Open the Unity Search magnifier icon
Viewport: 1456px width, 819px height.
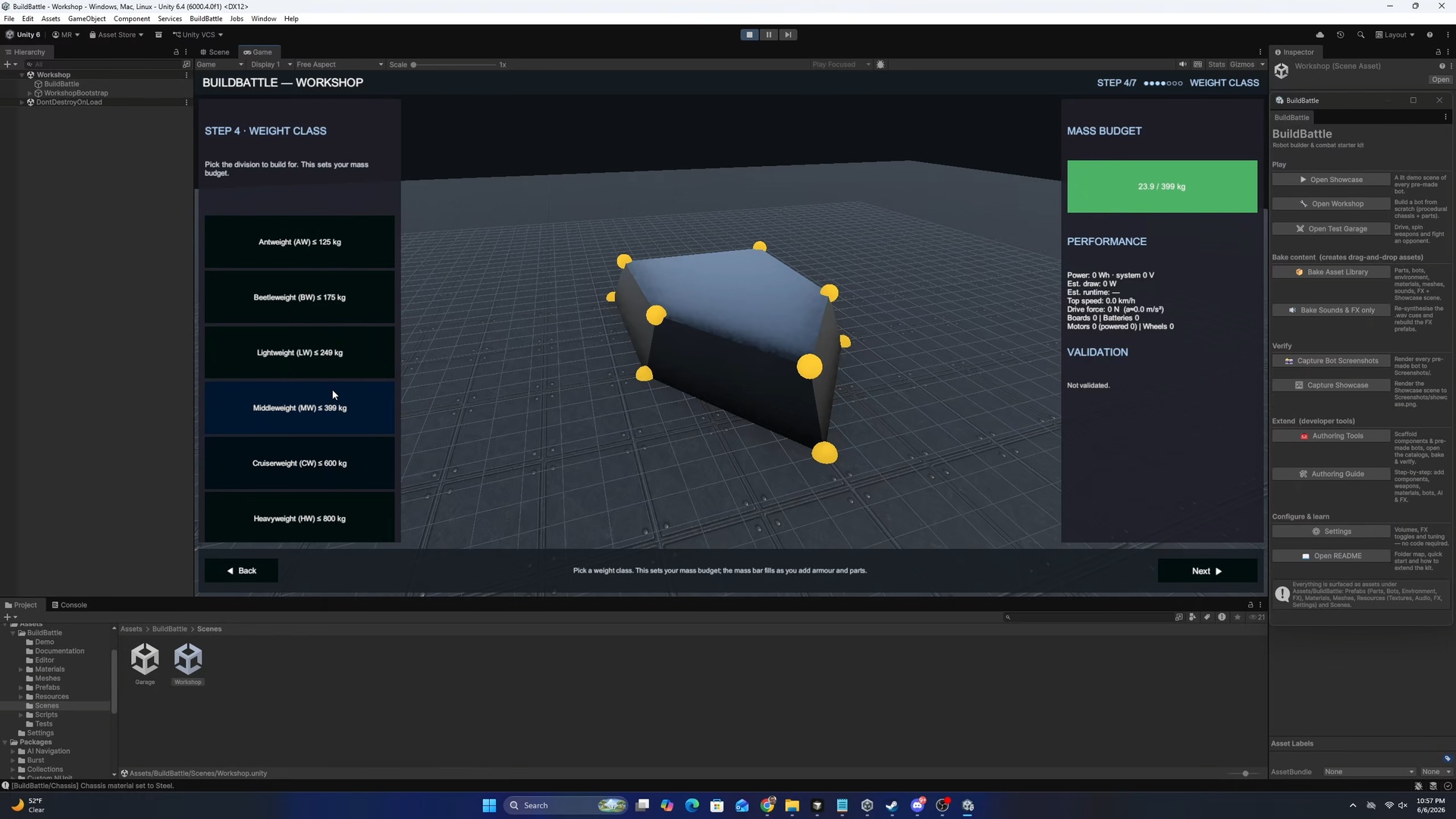[x=1360, y=35]
